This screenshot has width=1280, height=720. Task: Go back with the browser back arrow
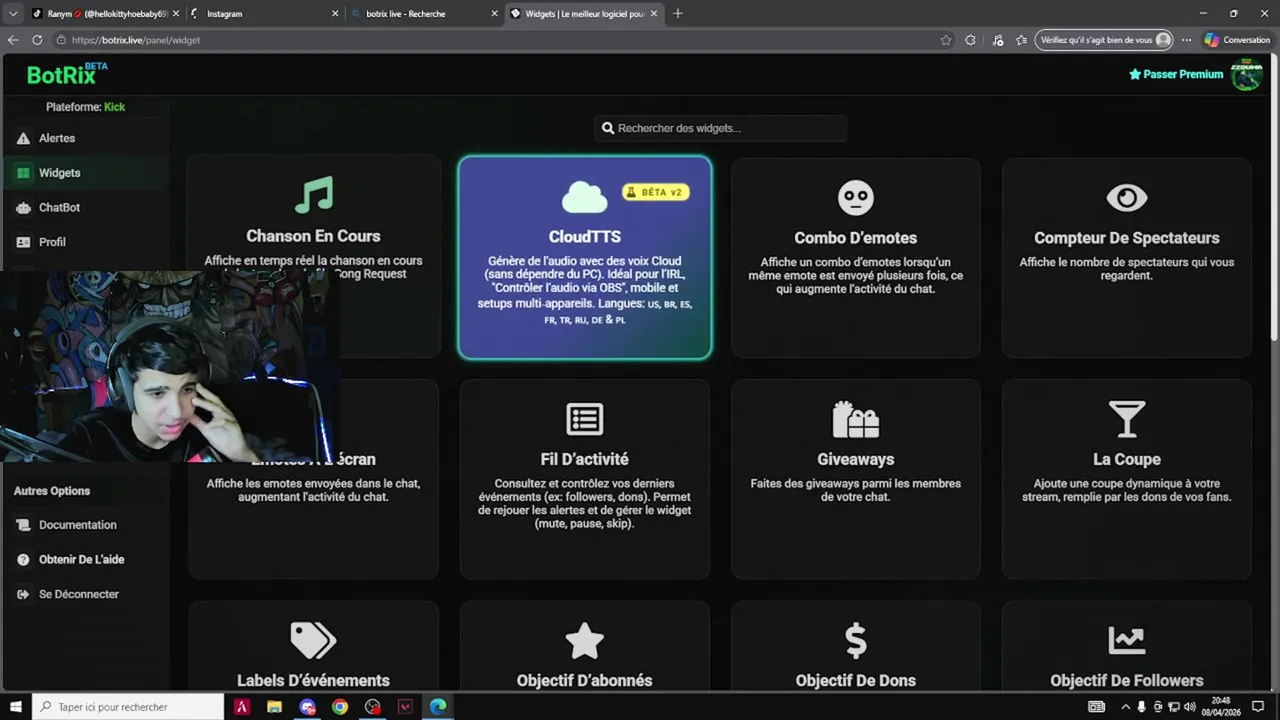(13, 40)
